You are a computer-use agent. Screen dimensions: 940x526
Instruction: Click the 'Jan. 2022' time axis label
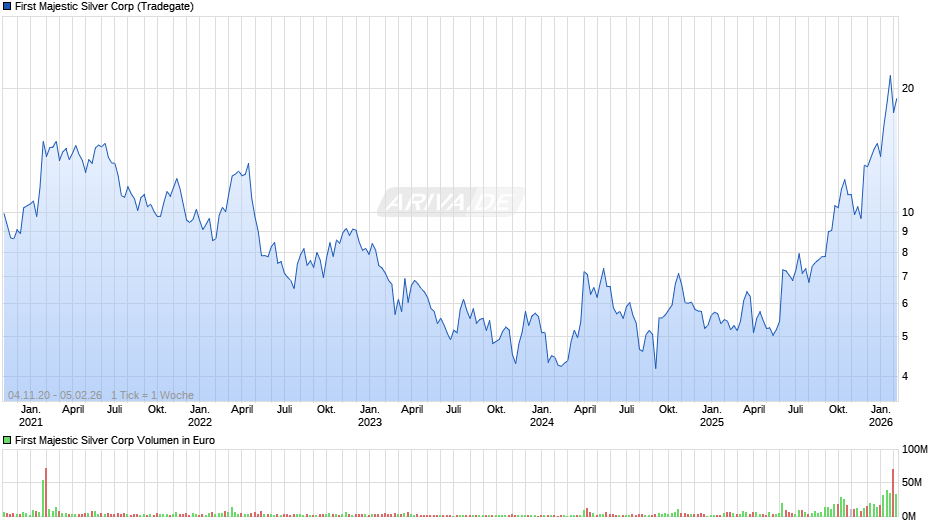[200, 416]
